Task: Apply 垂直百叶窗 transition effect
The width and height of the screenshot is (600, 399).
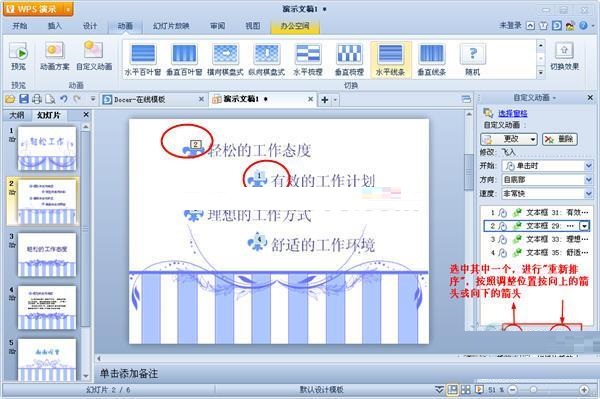Action: click(x=184, y=60)
